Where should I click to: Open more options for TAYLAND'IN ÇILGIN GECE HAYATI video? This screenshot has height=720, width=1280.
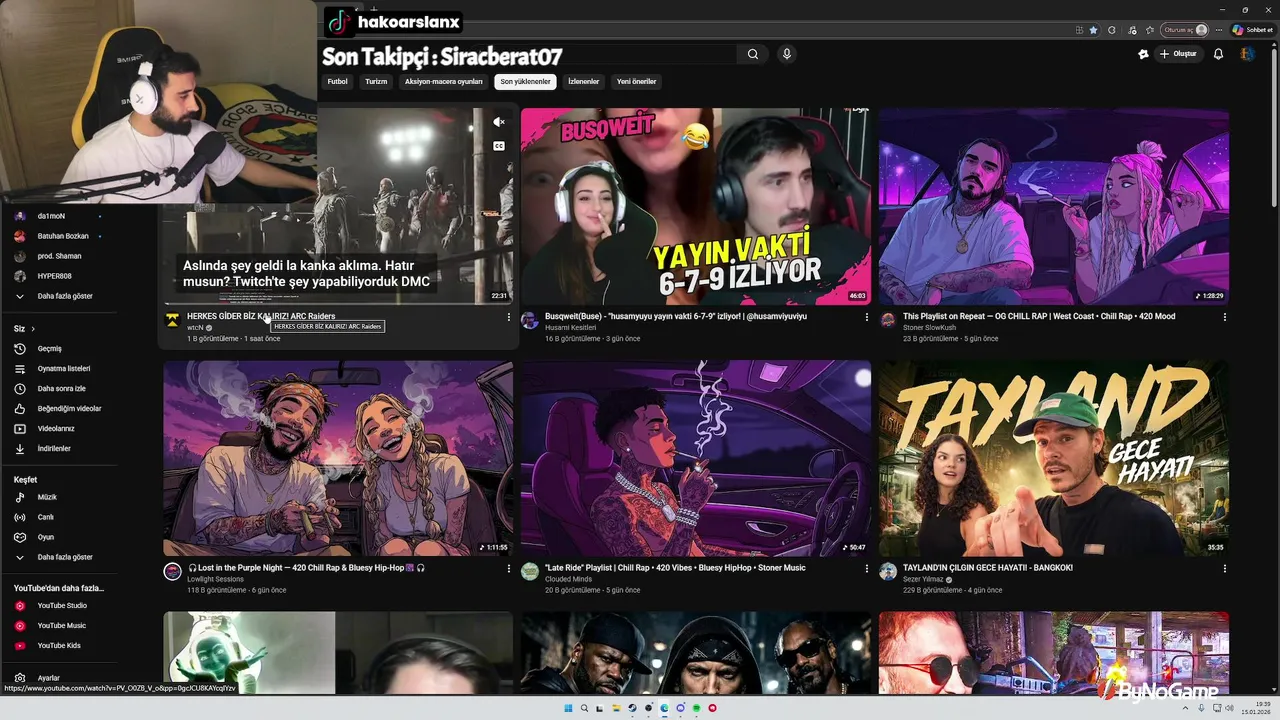pyautogui.click(x=1225, y=568)
